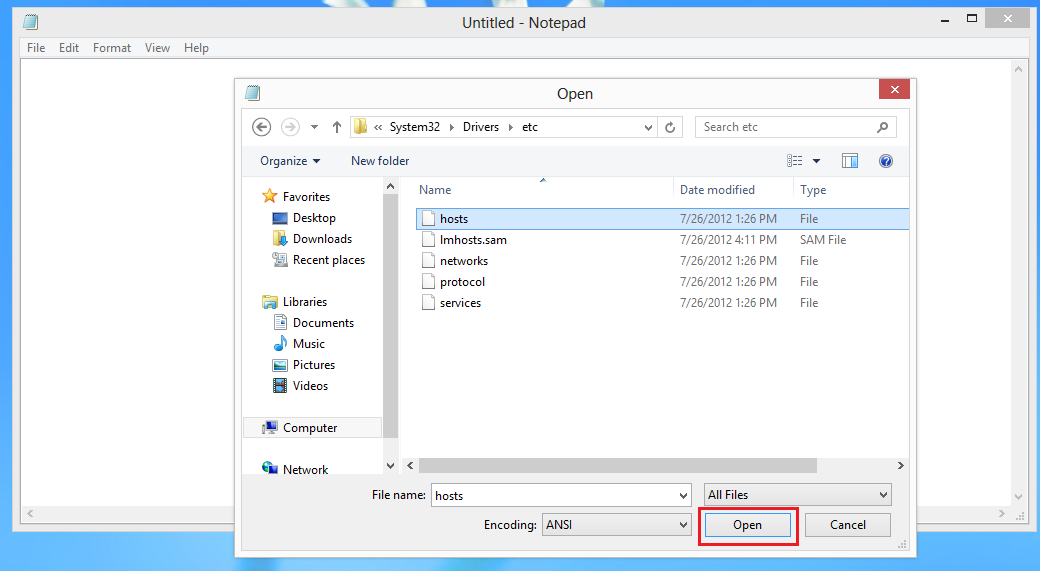Click the services file icon
The image size is (1040, 571).
(428, 303)
